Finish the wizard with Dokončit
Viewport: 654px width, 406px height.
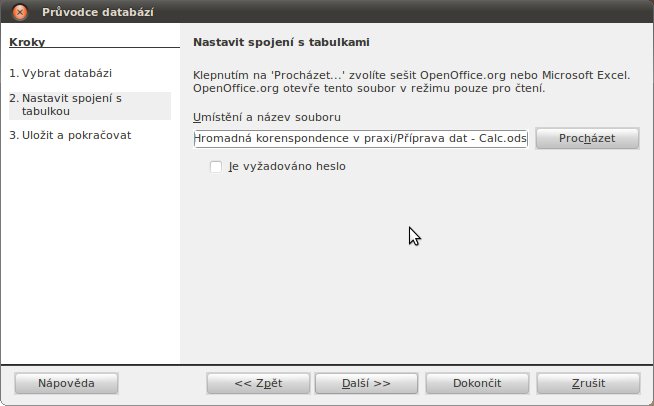pos(477,383)
